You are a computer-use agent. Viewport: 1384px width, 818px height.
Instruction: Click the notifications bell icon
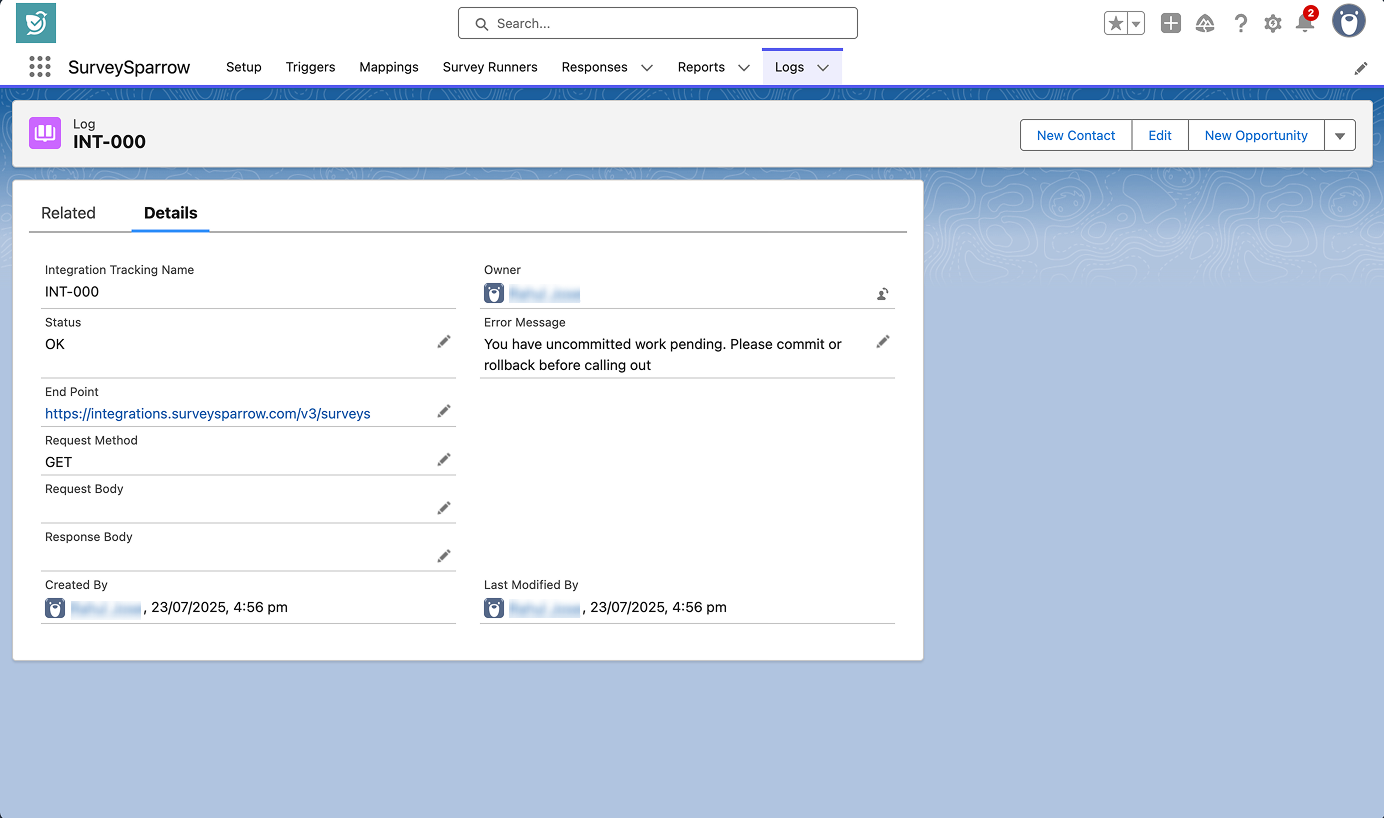[x=1304, y=24]
